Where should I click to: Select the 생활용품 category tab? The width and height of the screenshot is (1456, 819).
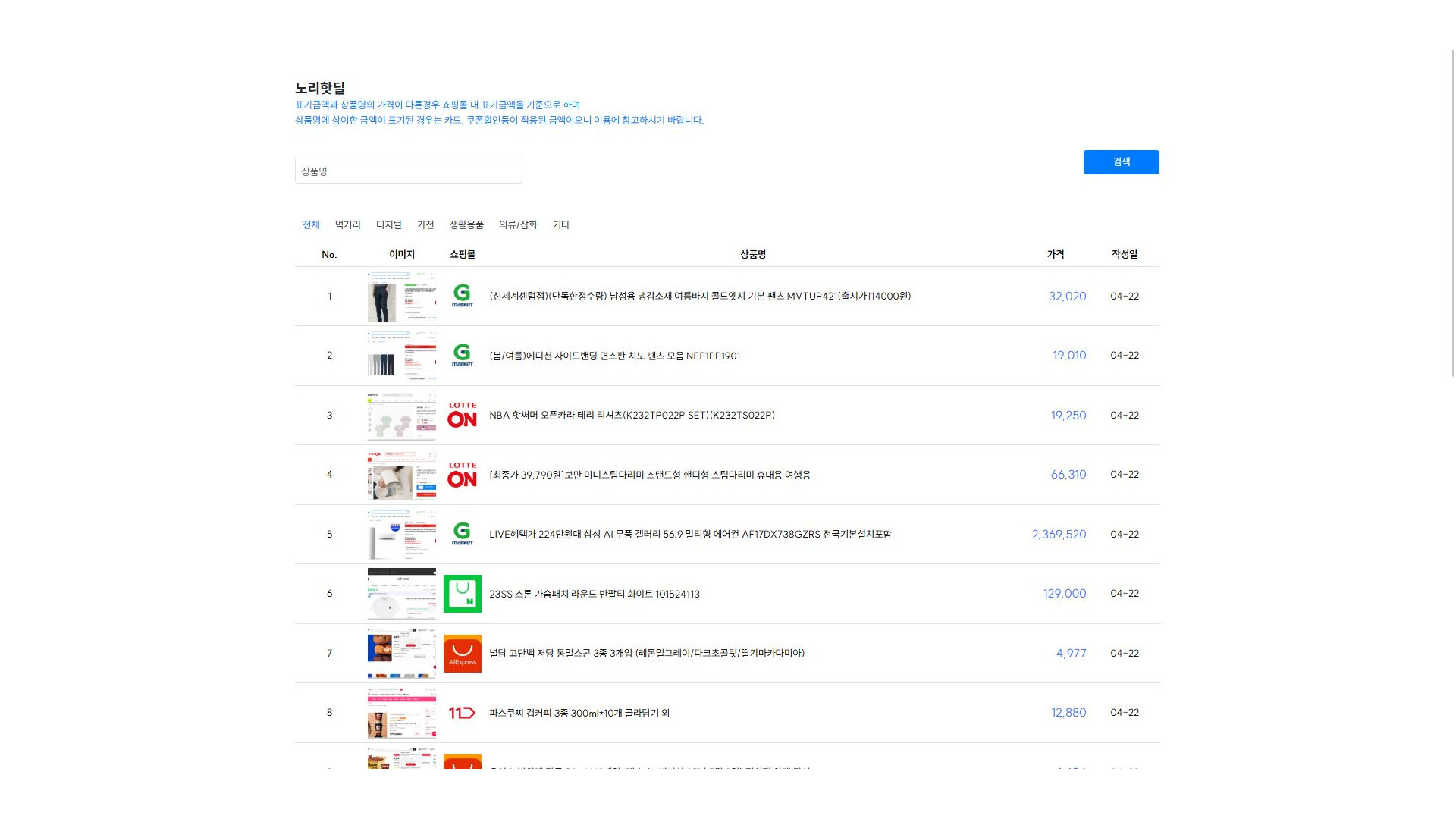click(466, 224)
